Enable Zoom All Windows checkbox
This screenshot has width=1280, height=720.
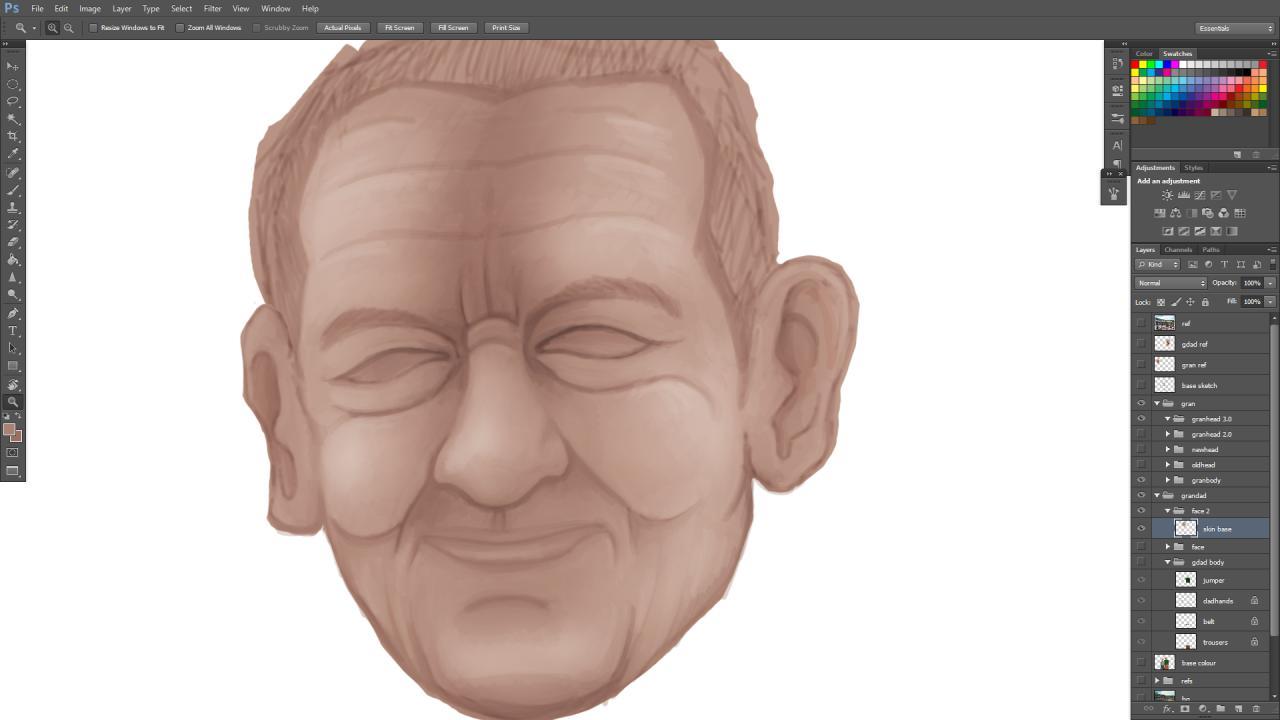coord(180,28)
